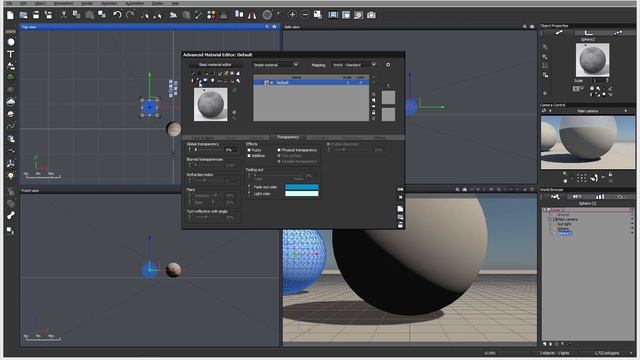Cancel the material editor with the X button
The image size is (640, 360).
pos(400,197)
